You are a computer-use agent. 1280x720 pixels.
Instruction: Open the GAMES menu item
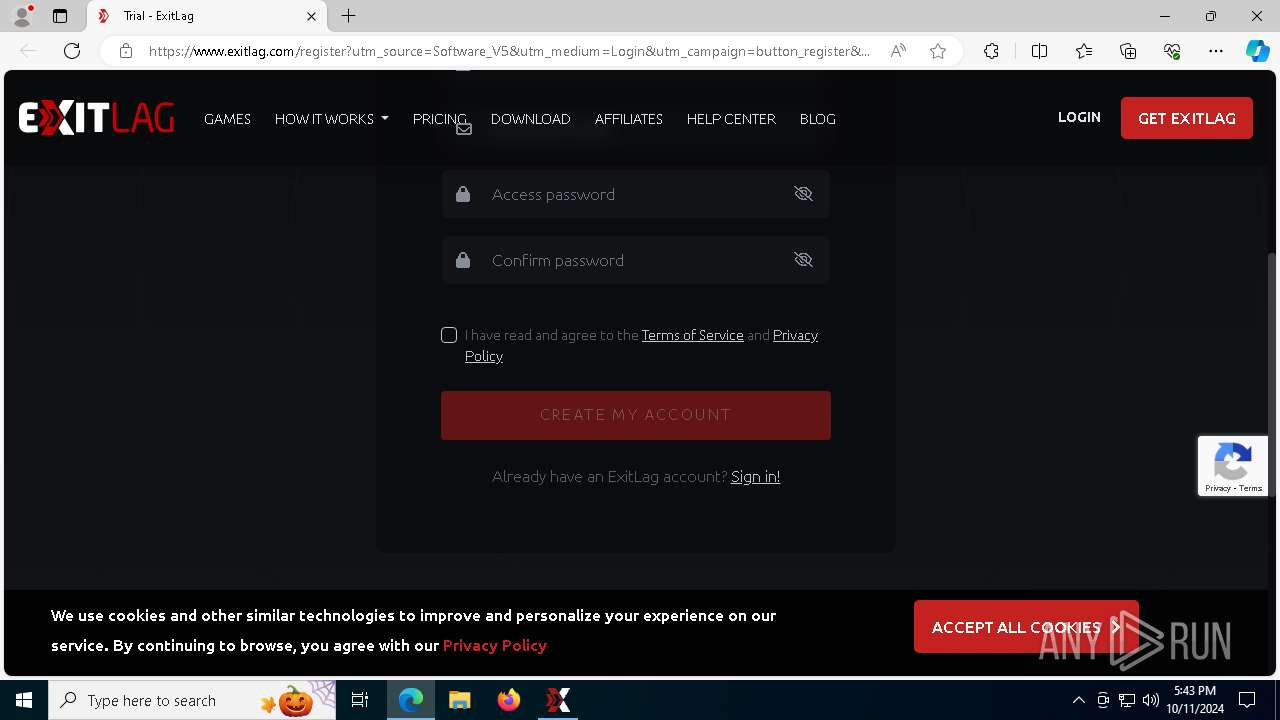(227, 118)
